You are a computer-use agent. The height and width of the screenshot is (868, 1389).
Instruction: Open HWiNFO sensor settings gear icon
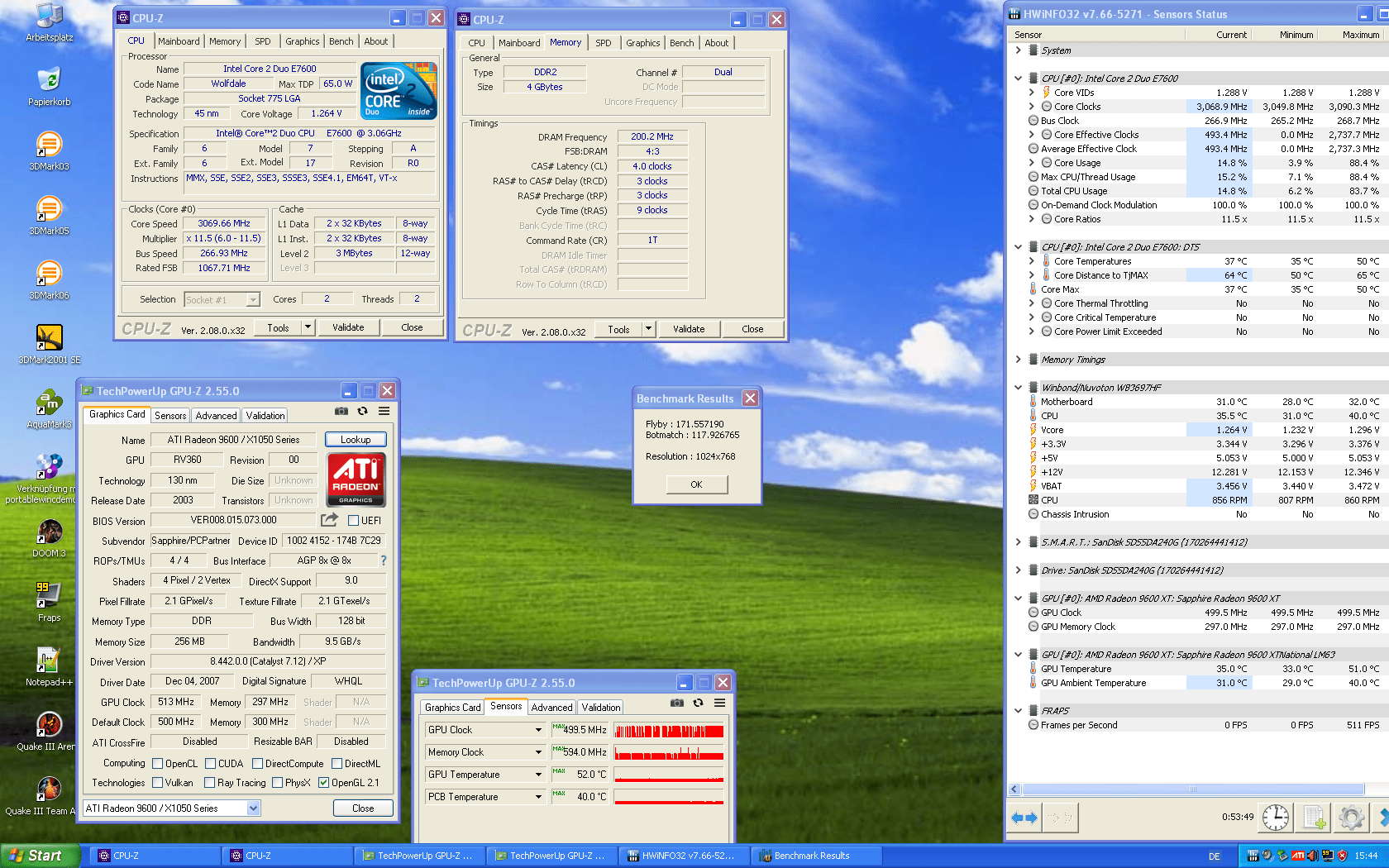1352,818
